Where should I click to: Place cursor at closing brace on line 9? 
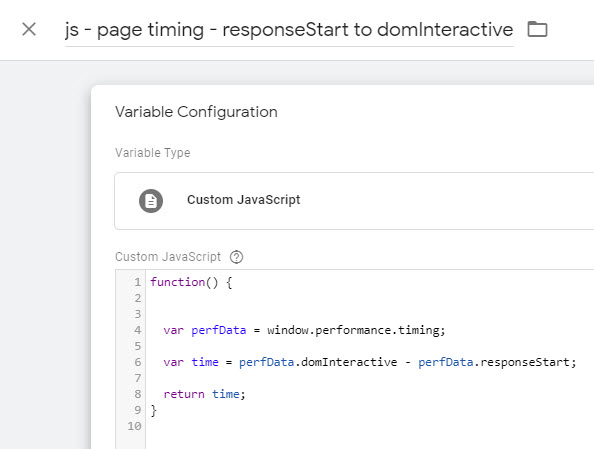tap(153, 410)
